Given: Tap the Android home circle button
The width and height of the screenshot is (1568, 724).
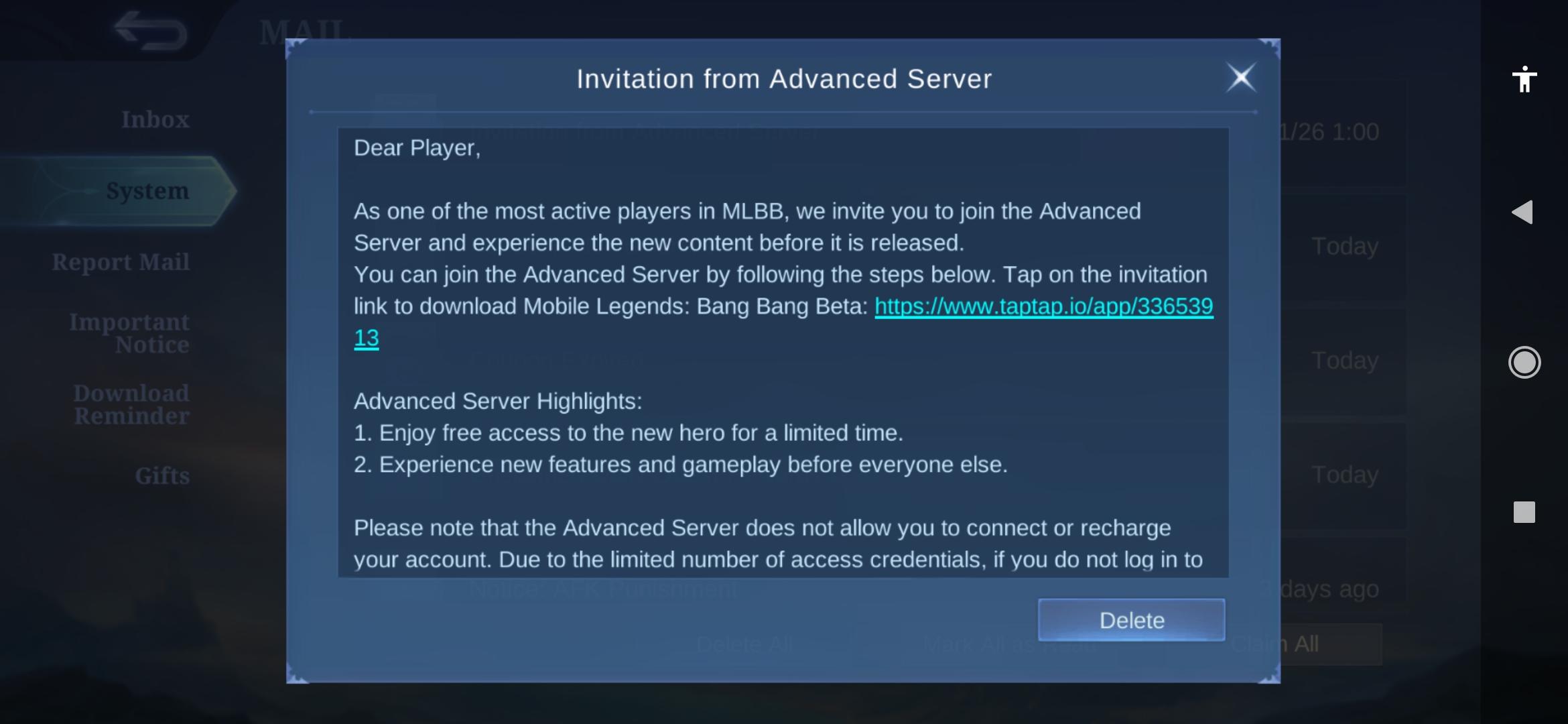Looking at the screenshot, I should point(1524,362).
